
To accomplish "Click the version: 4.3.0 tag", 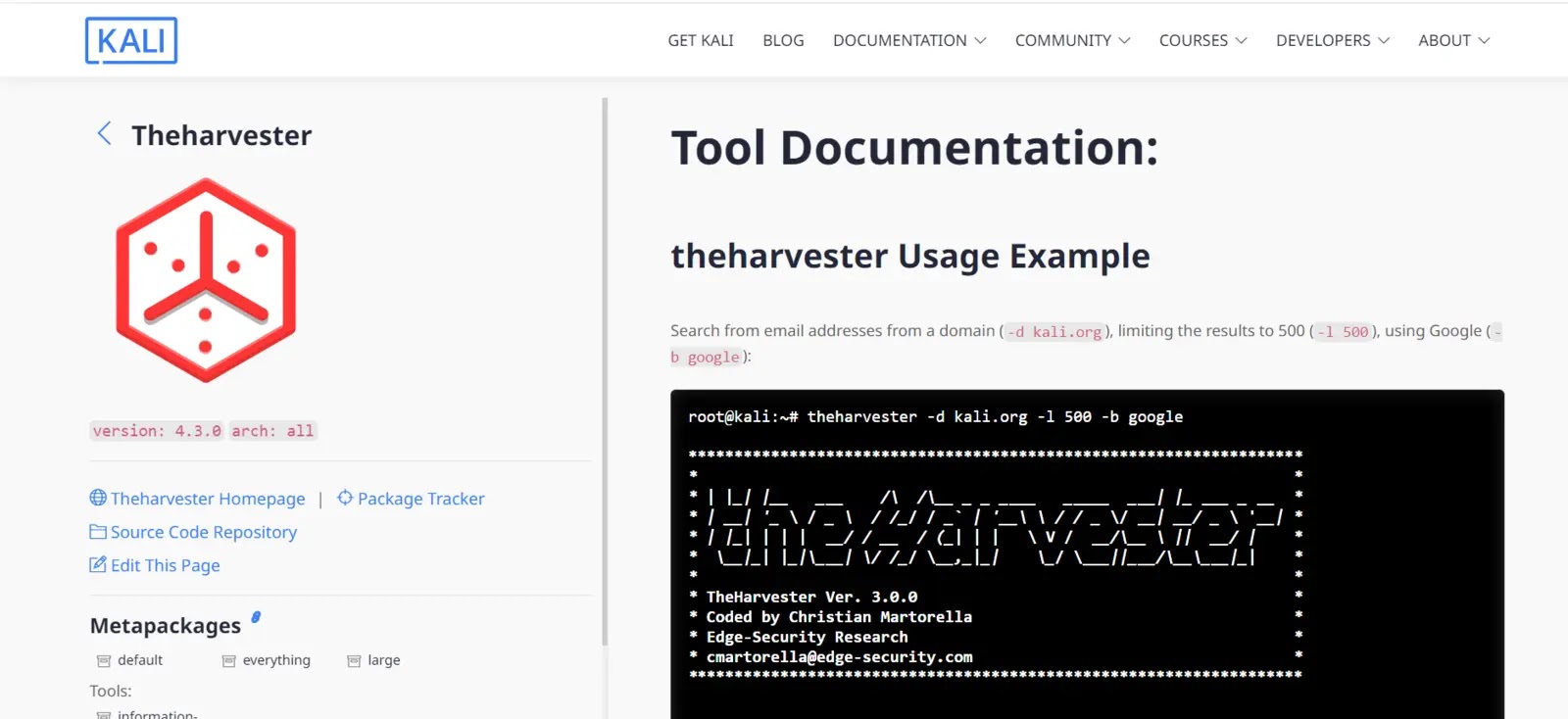I will (157, 431).
